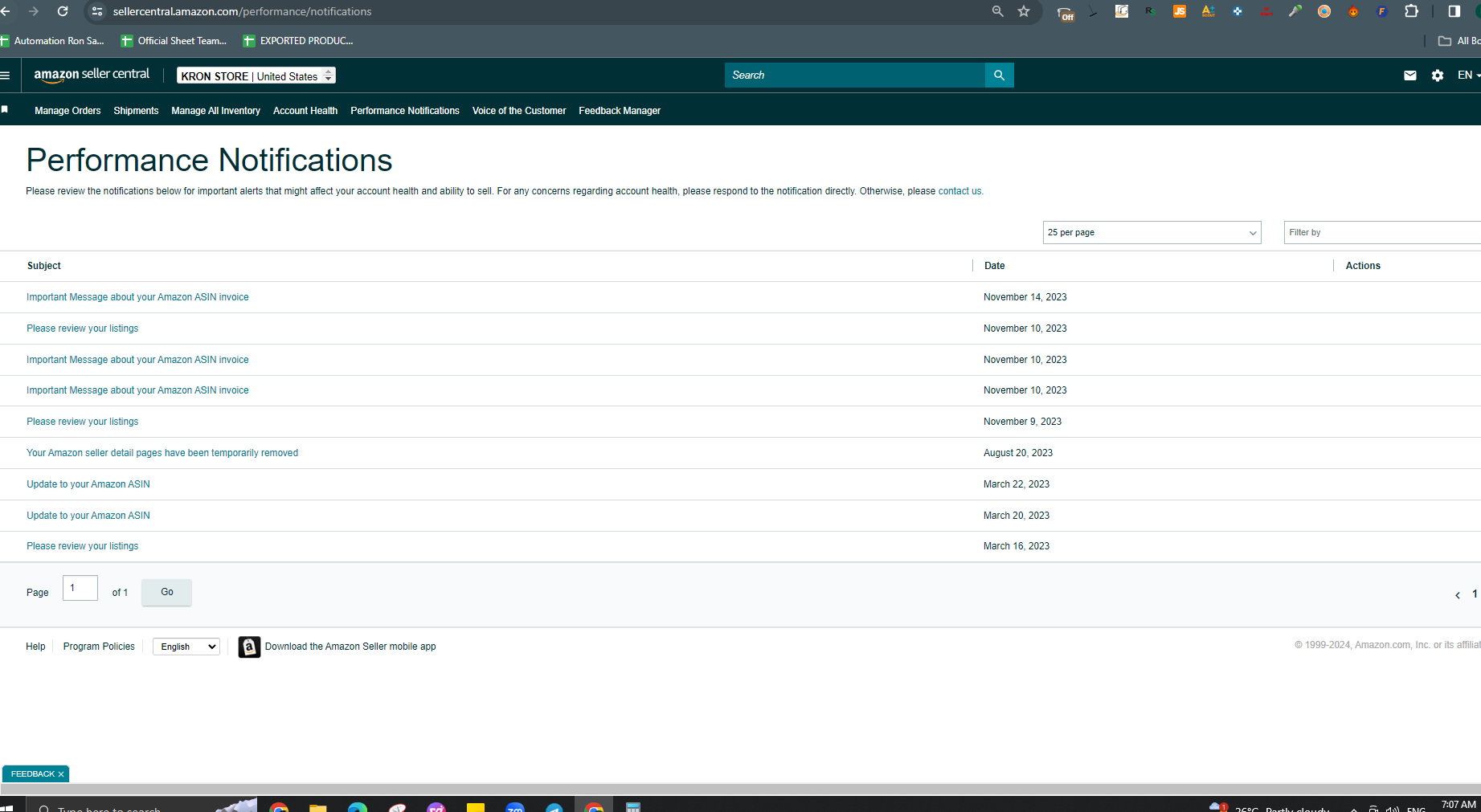Bookmark this page with the star icon
Screen dimensions: 1481x812
(1024, 11)
